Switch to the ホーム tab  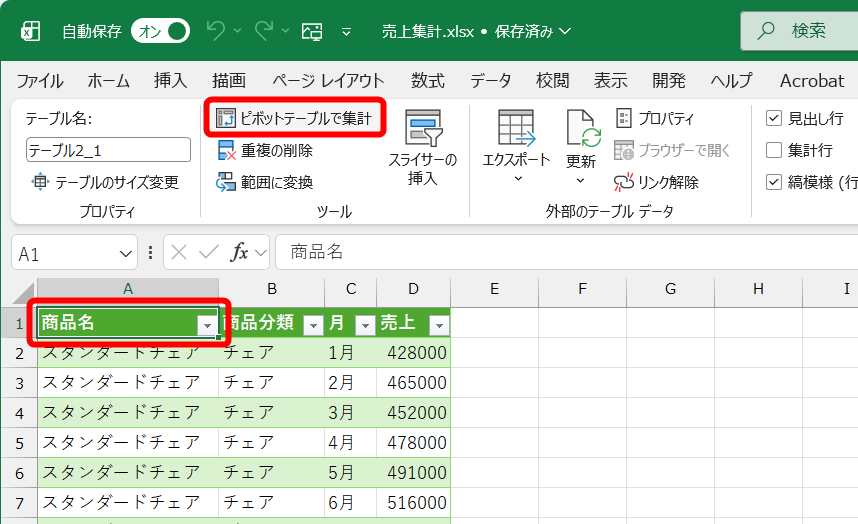tap(108, 81)
